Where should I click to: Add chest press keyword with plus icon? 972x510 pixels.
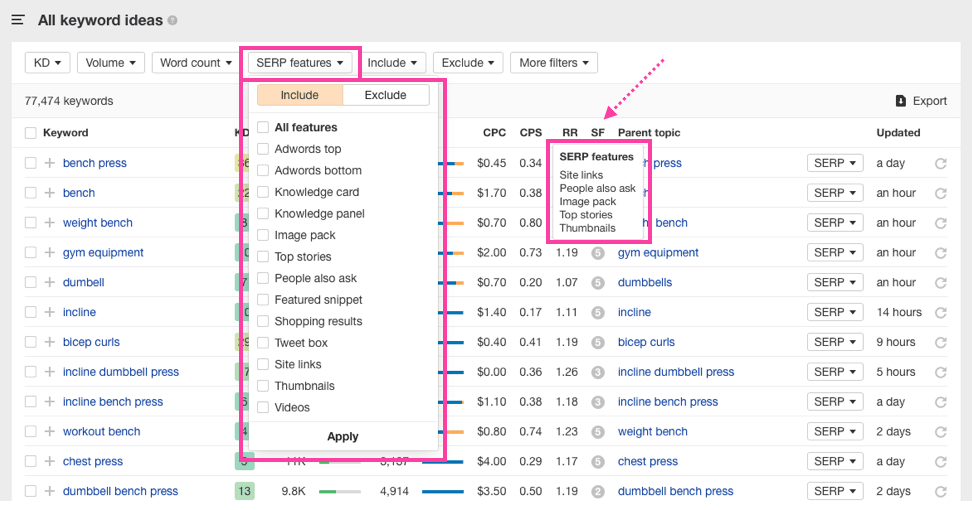click(50, 461)
